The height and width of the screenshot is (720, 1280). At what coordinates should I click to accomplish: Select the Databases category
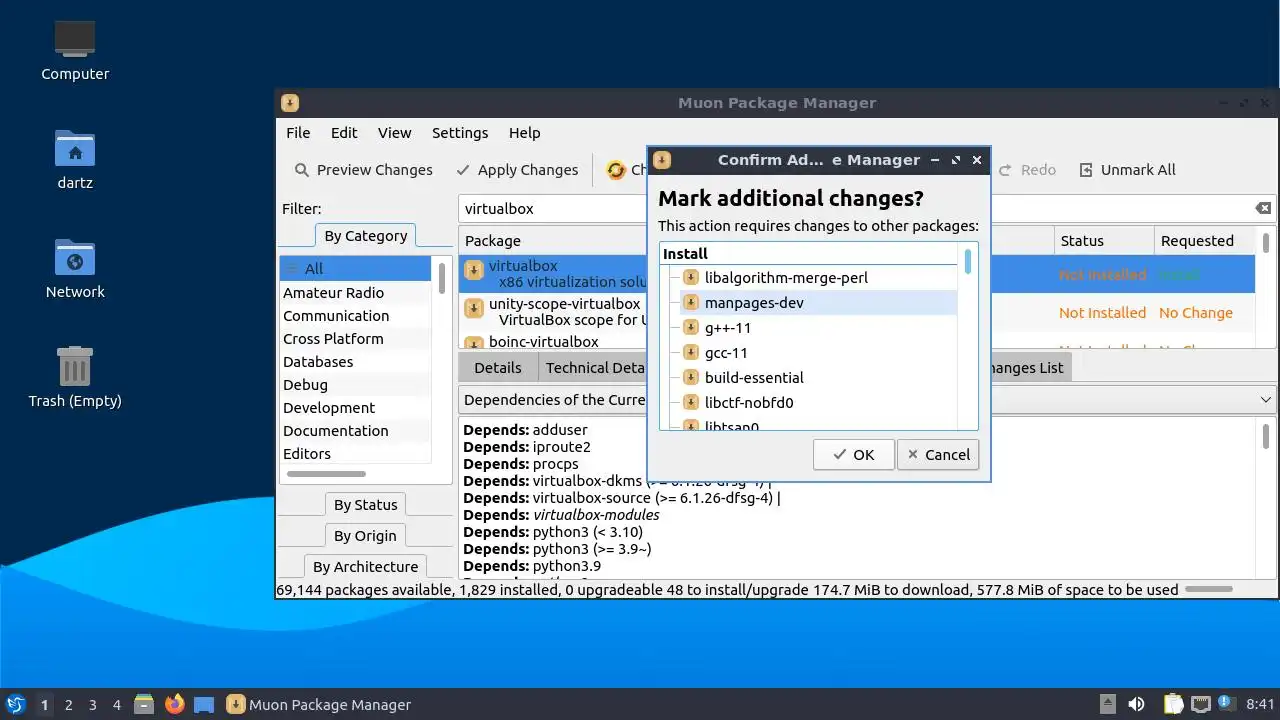click(355, 362)
